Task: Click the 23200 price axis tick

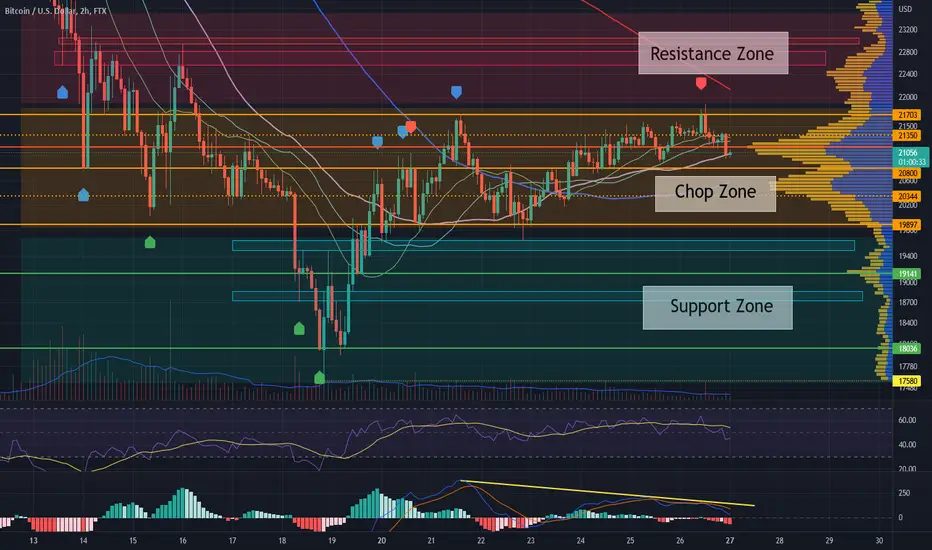Action: point(907,30)
